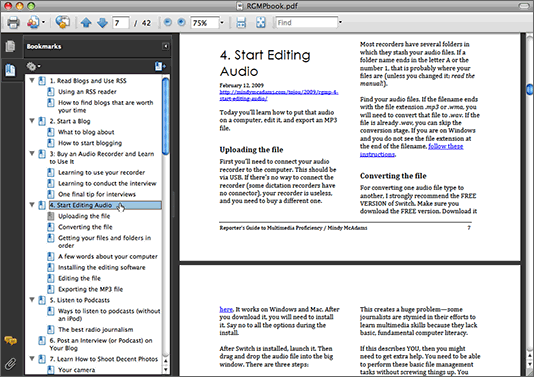Go to next page with down arrow
Screen dimensions: 534x377
pos(102,23)
